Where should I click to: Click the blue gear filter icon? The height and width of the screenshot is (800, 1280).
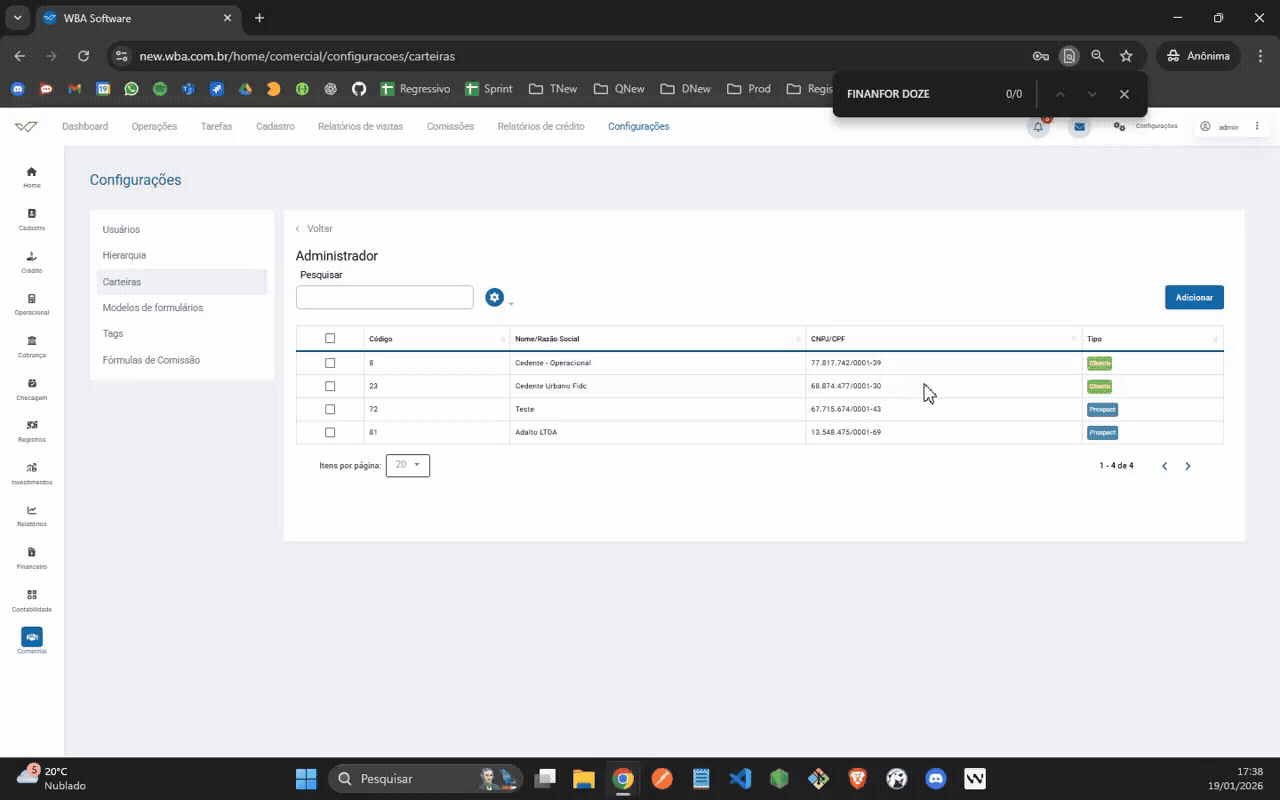point(494,297)
